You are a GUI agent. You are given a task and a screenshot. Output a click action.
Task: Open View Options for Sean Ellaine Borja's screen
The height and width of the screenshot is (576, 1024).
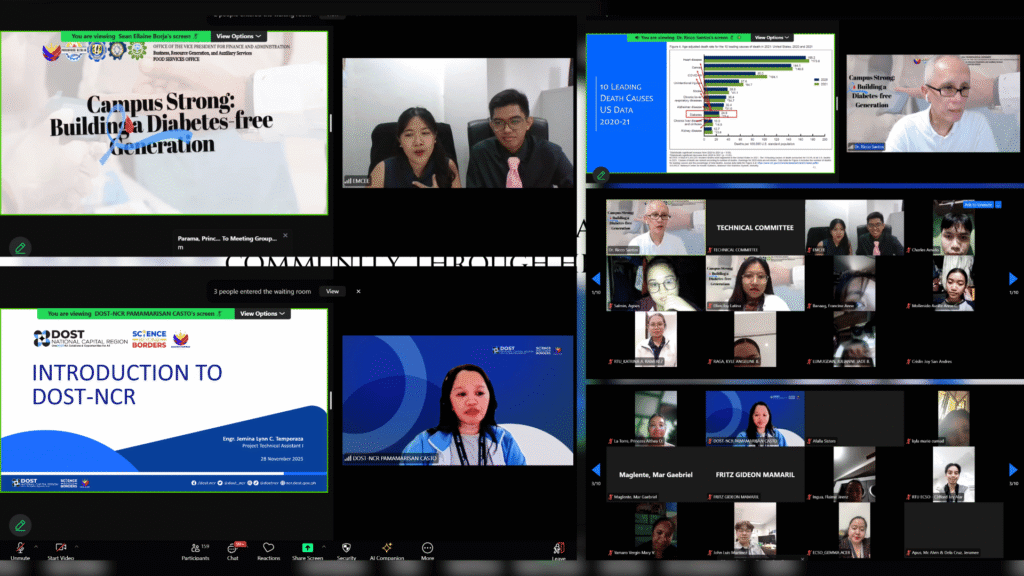tap(240, 36)
